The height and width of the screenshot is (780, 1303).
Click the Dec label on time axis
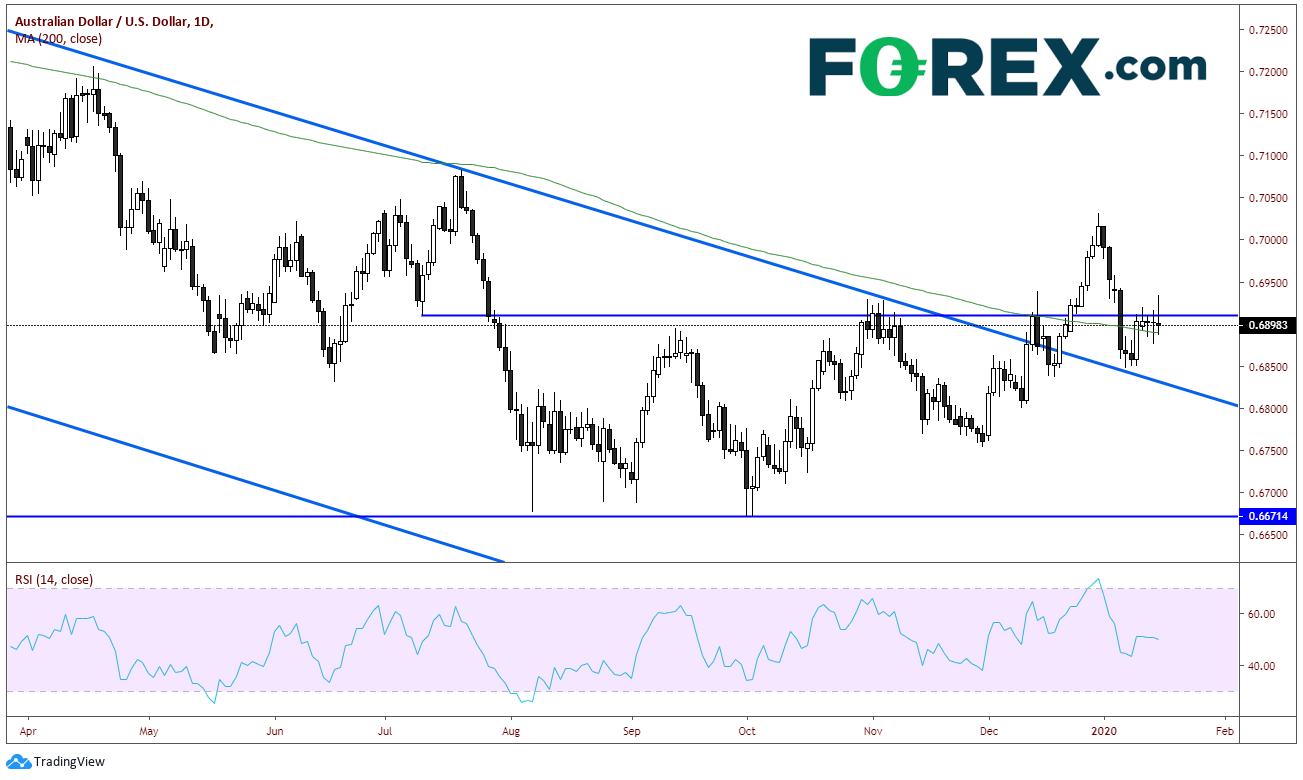(x=988, y=732)
